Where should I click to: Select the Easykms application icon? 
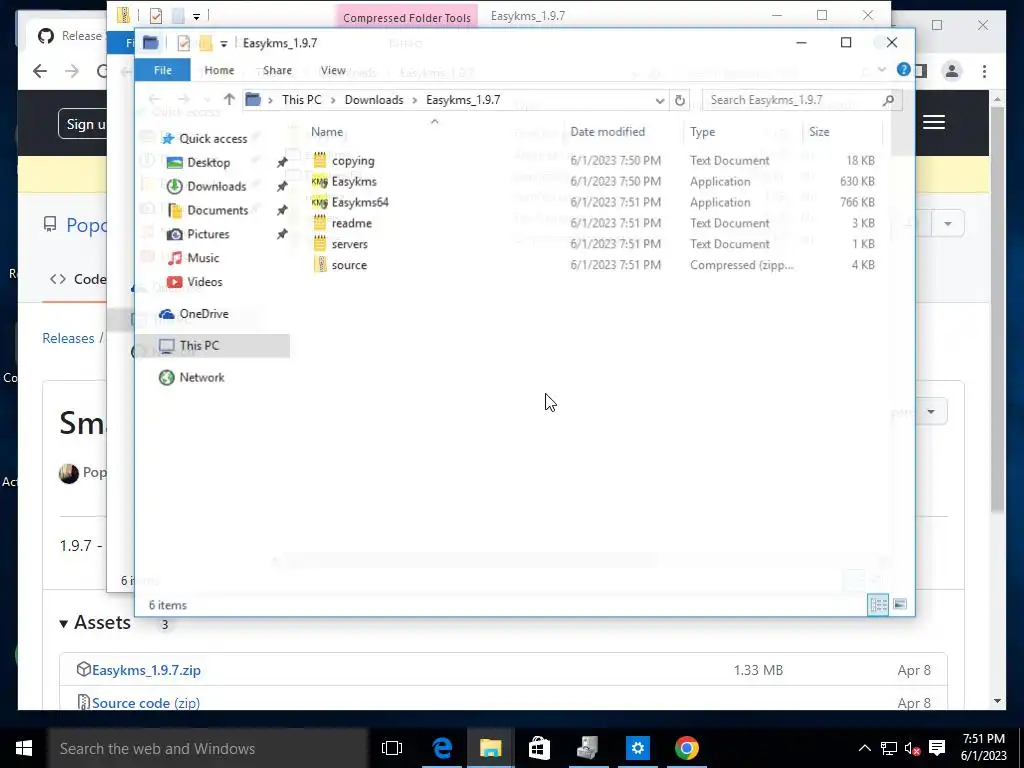pyautogui.click(x=319, y=181)
